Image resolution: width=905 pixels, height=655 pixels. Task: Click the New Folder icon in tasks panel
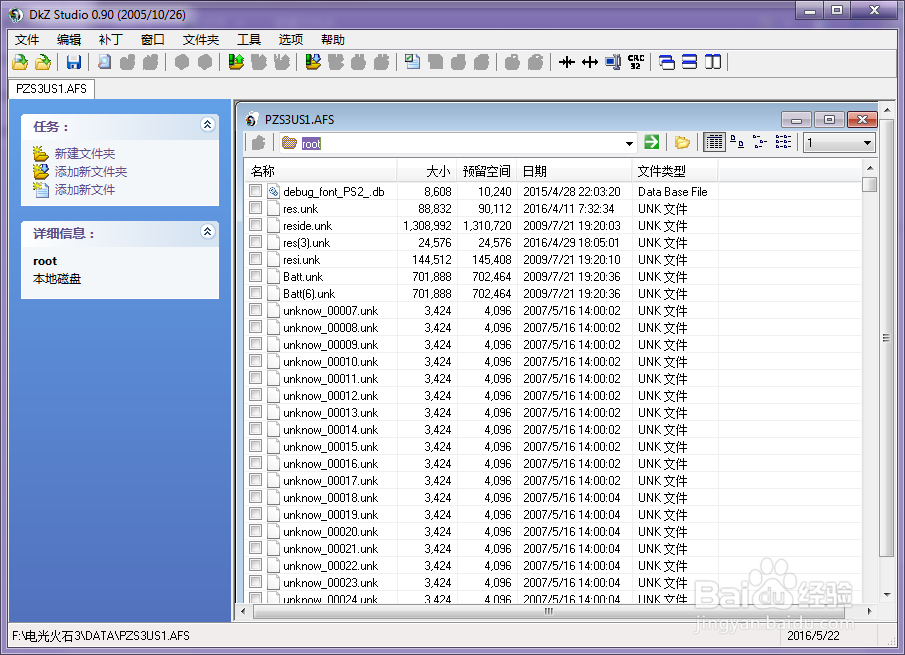(40, 154)
